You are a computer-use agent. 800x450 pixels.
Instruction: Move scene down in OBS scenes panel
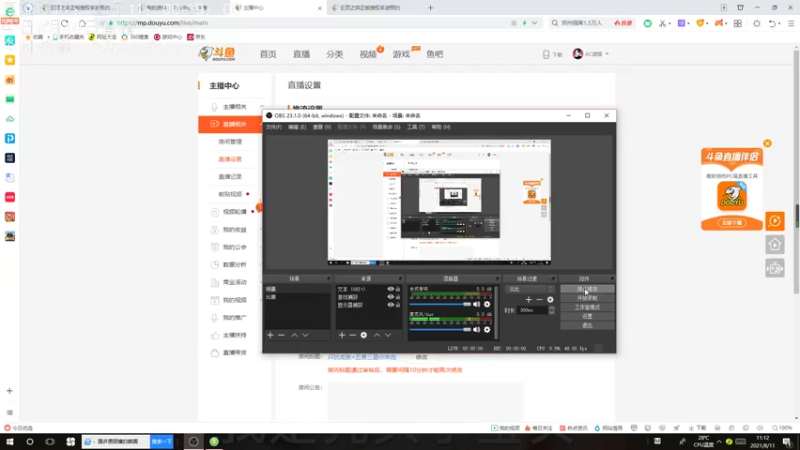(305, 335)
